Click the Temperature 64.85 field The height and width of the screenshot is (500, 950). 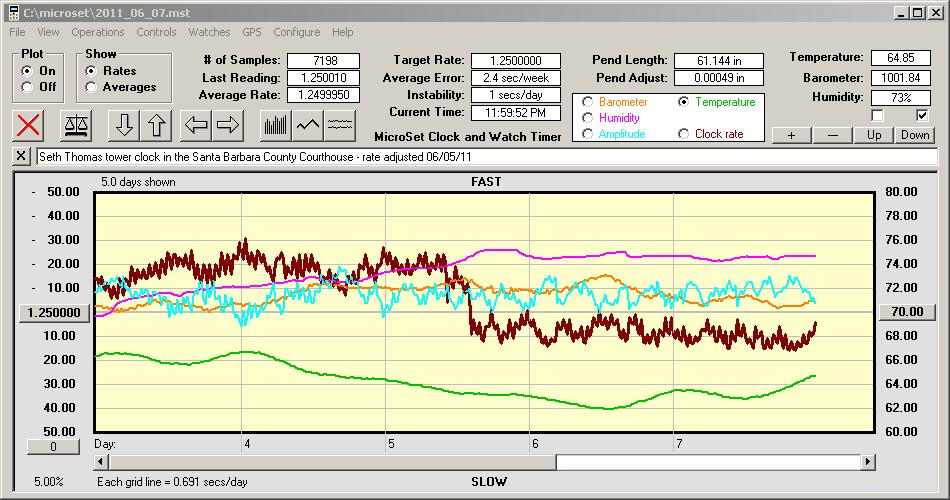click(x=900, y=58)
